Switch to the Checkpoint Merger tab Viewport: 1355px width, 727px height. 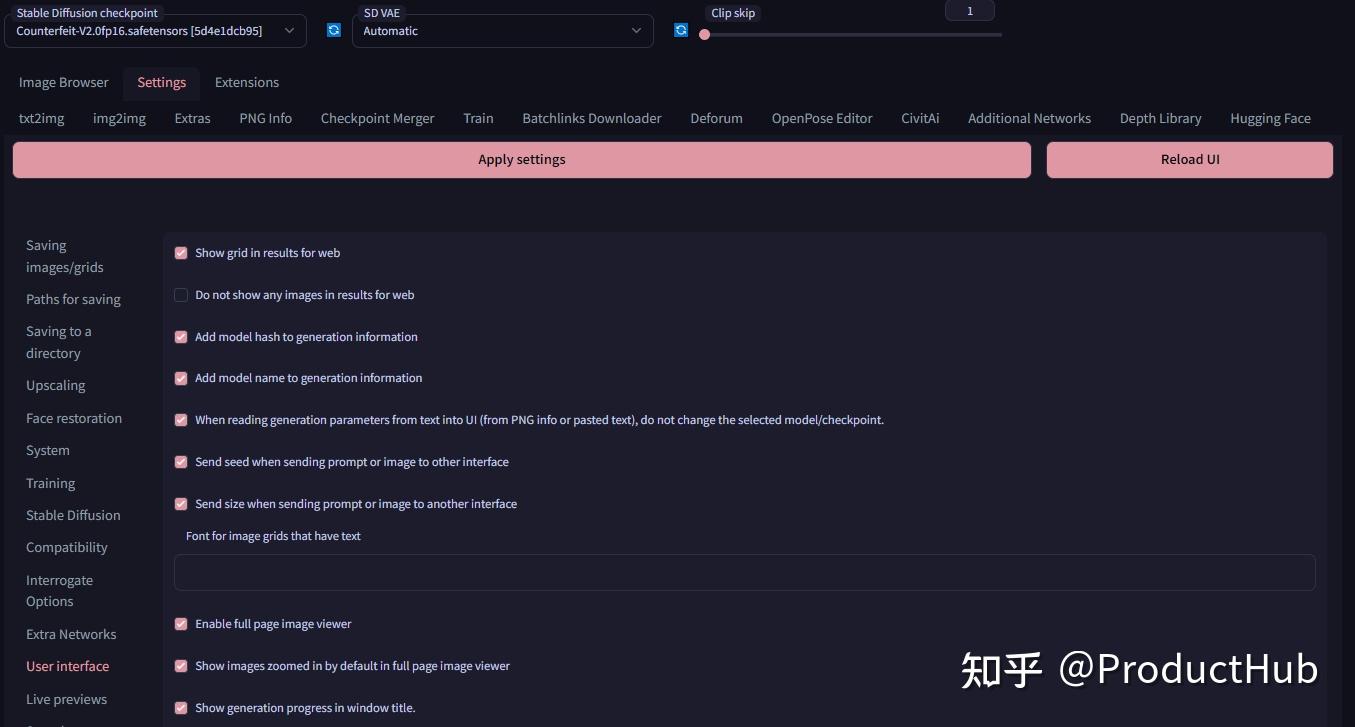(x=377, y=118)
